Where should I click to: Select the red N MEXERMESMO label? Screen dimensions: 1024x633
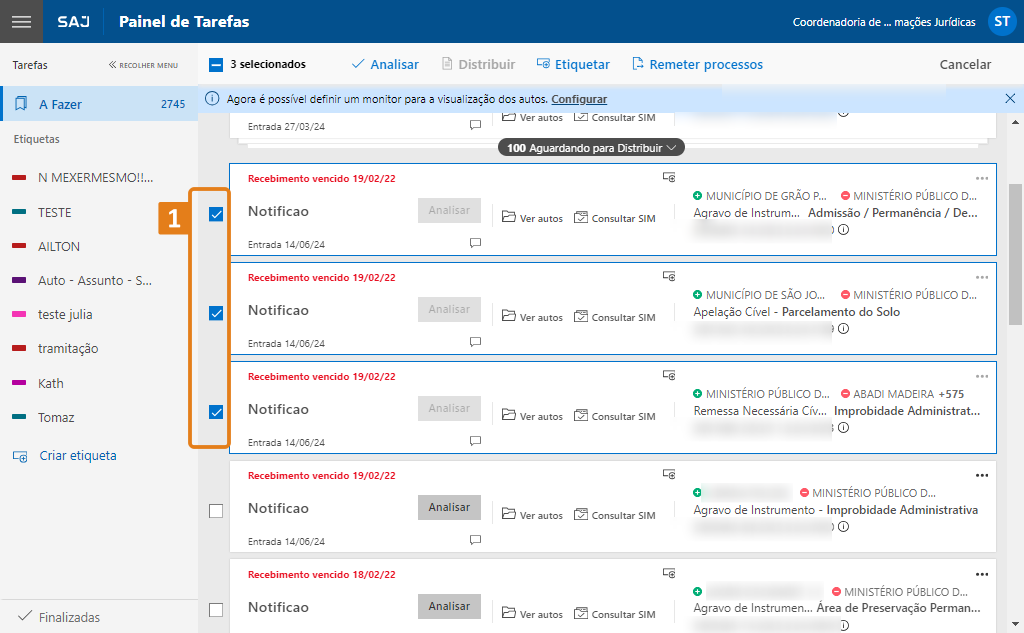click(94, 178)
